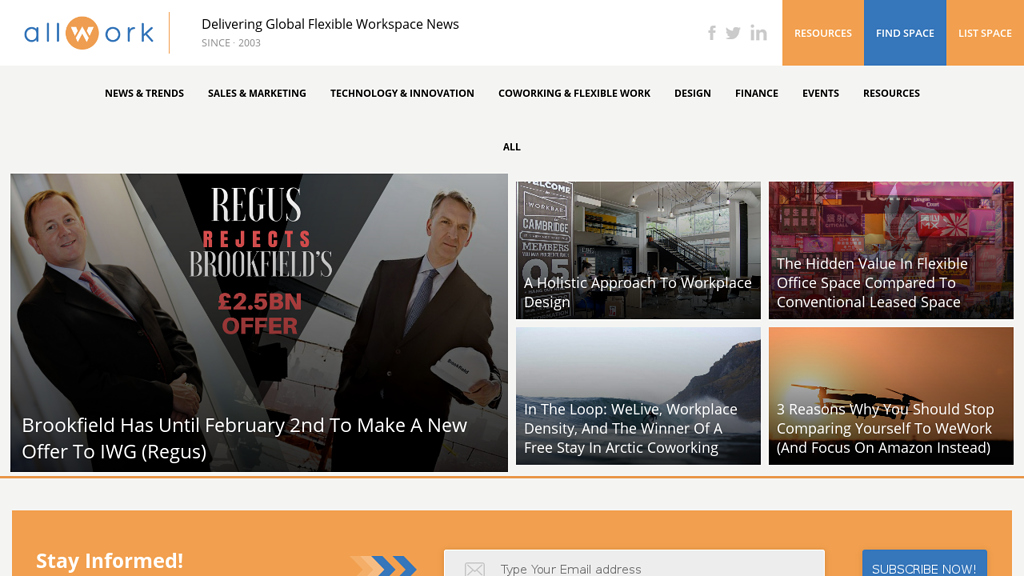The image size is (1024, 576).
Task: Click the Resources orange header button
Action: (x=823, y=33)
